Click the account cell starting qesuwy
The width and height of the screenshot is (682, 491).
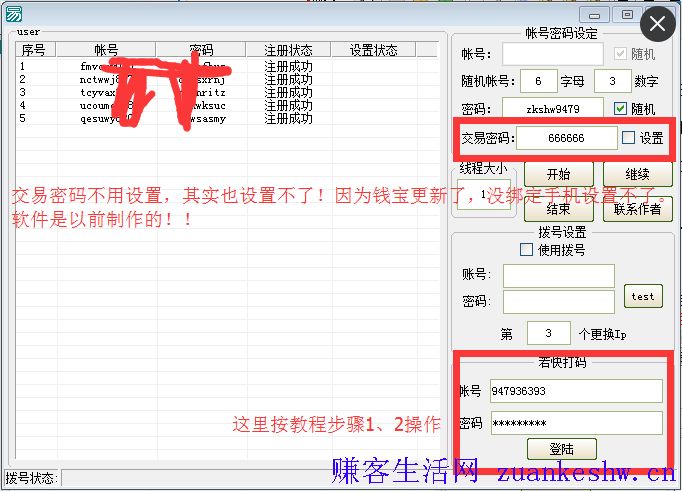(106, 118)
